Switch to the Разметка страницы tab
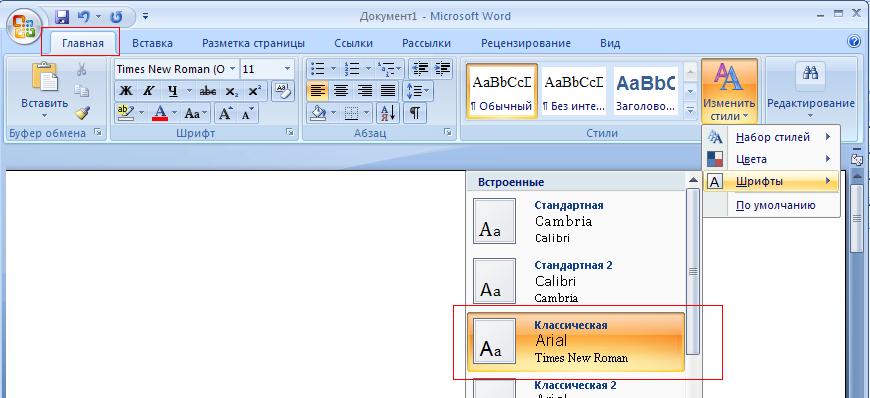The height and width of the screenshot is (398, 870). point(253,43)
